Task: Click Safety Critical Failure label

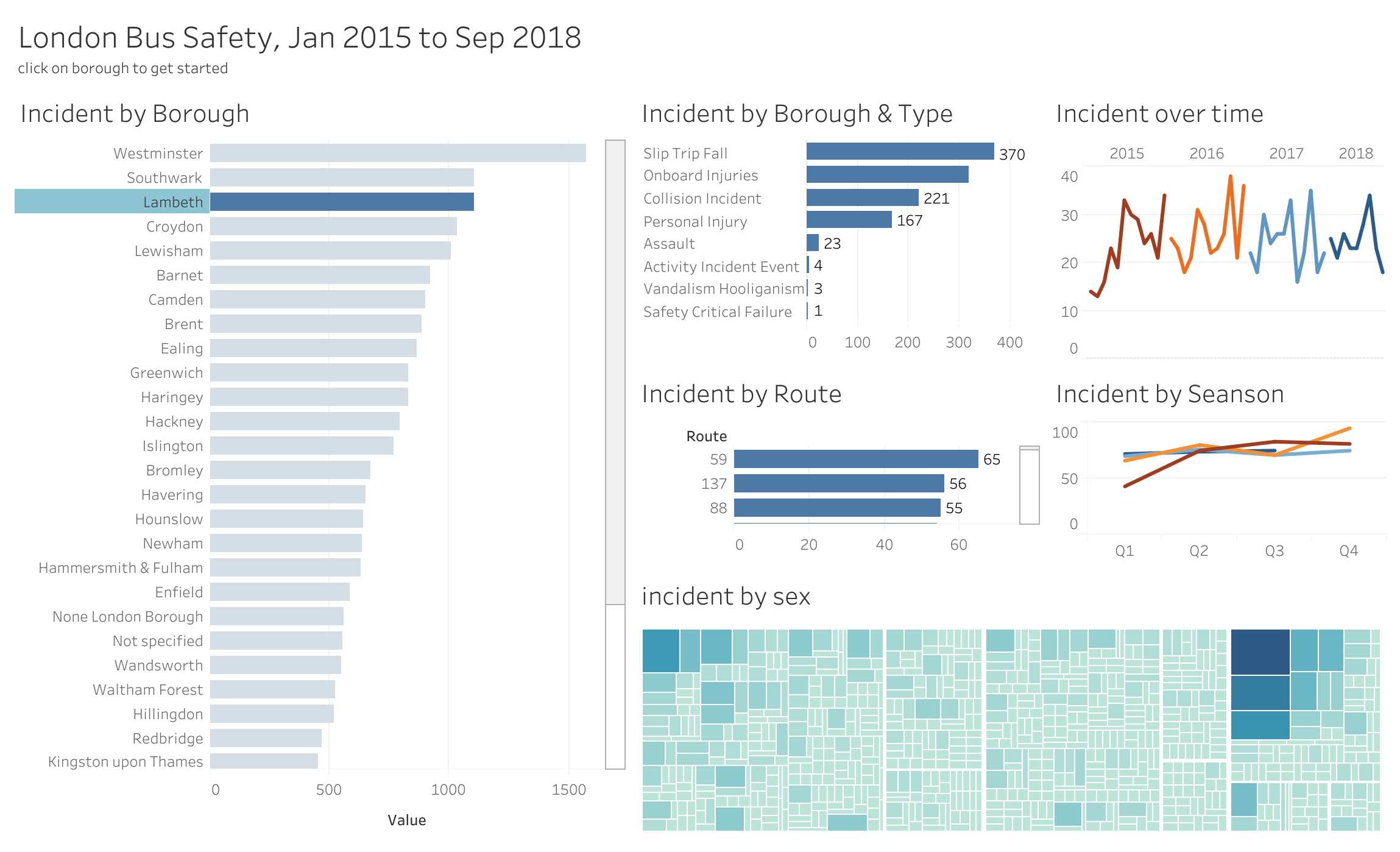Action: (718, 312)
